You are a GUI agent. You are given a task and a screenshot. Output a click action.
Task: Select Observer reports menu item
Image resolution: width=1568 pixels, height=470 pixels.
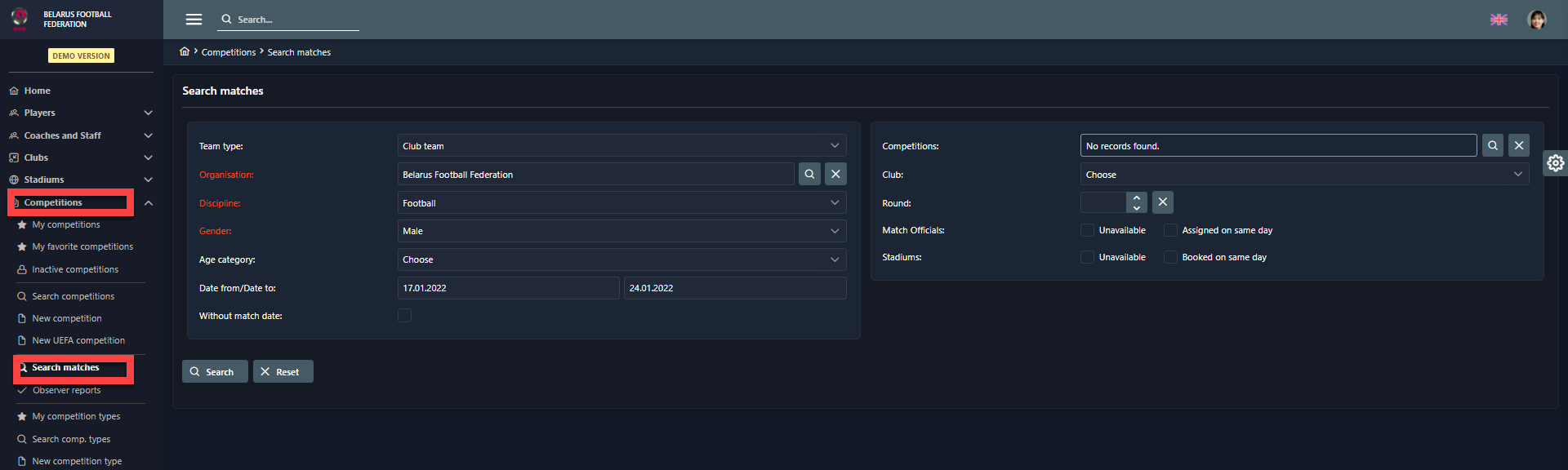click(x=66, y=390)
